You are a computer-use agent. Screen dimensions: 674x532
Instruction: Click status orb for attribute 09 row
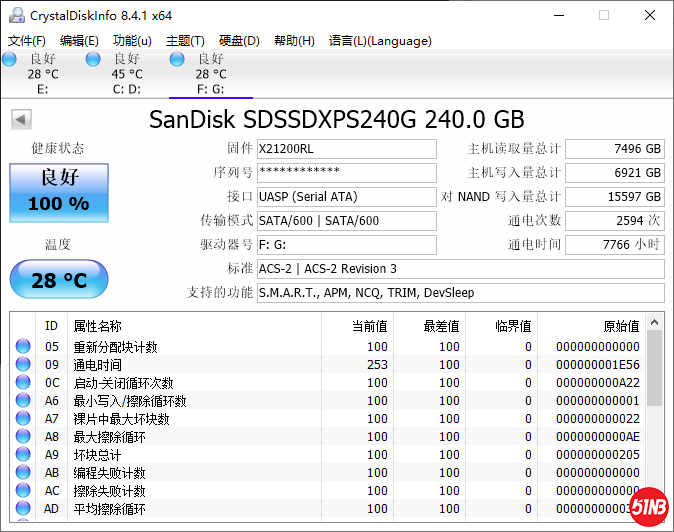[23, 365]
